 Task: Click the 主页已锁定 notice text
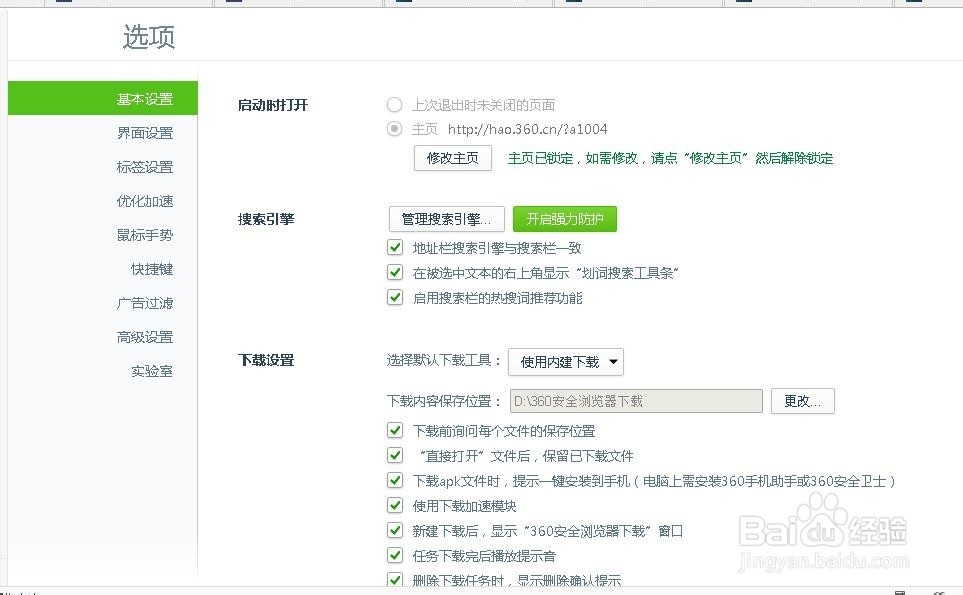tap(670, 158)
